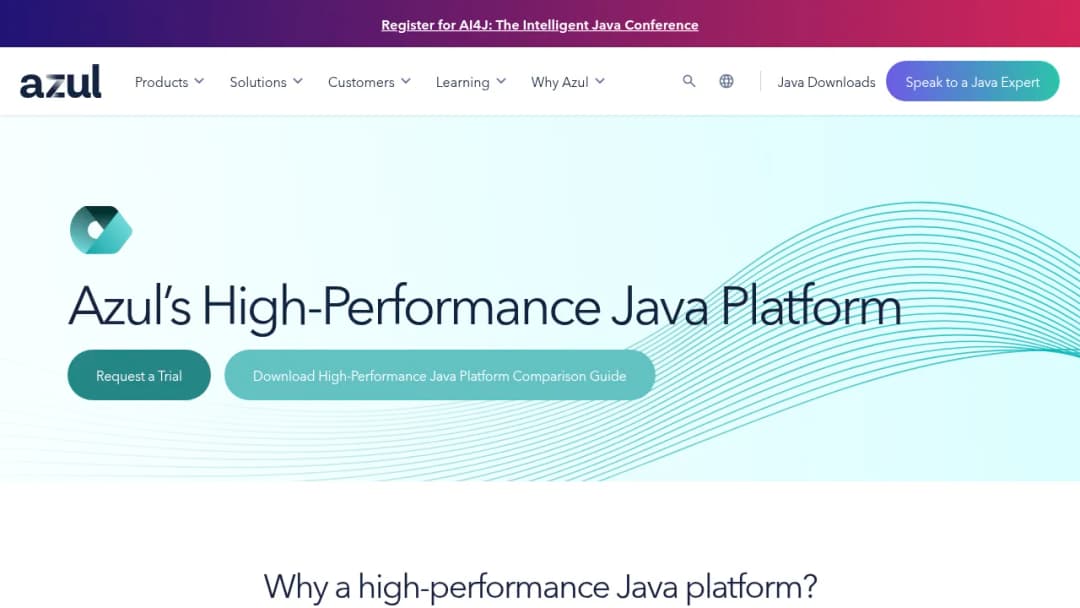Open the Solutions menu
1080x608 pixels.
pos(258,82)
